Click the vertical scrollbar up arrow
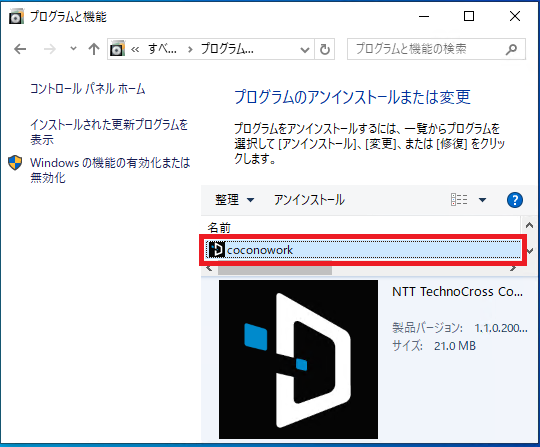540x447 pixels. [529, 226]
